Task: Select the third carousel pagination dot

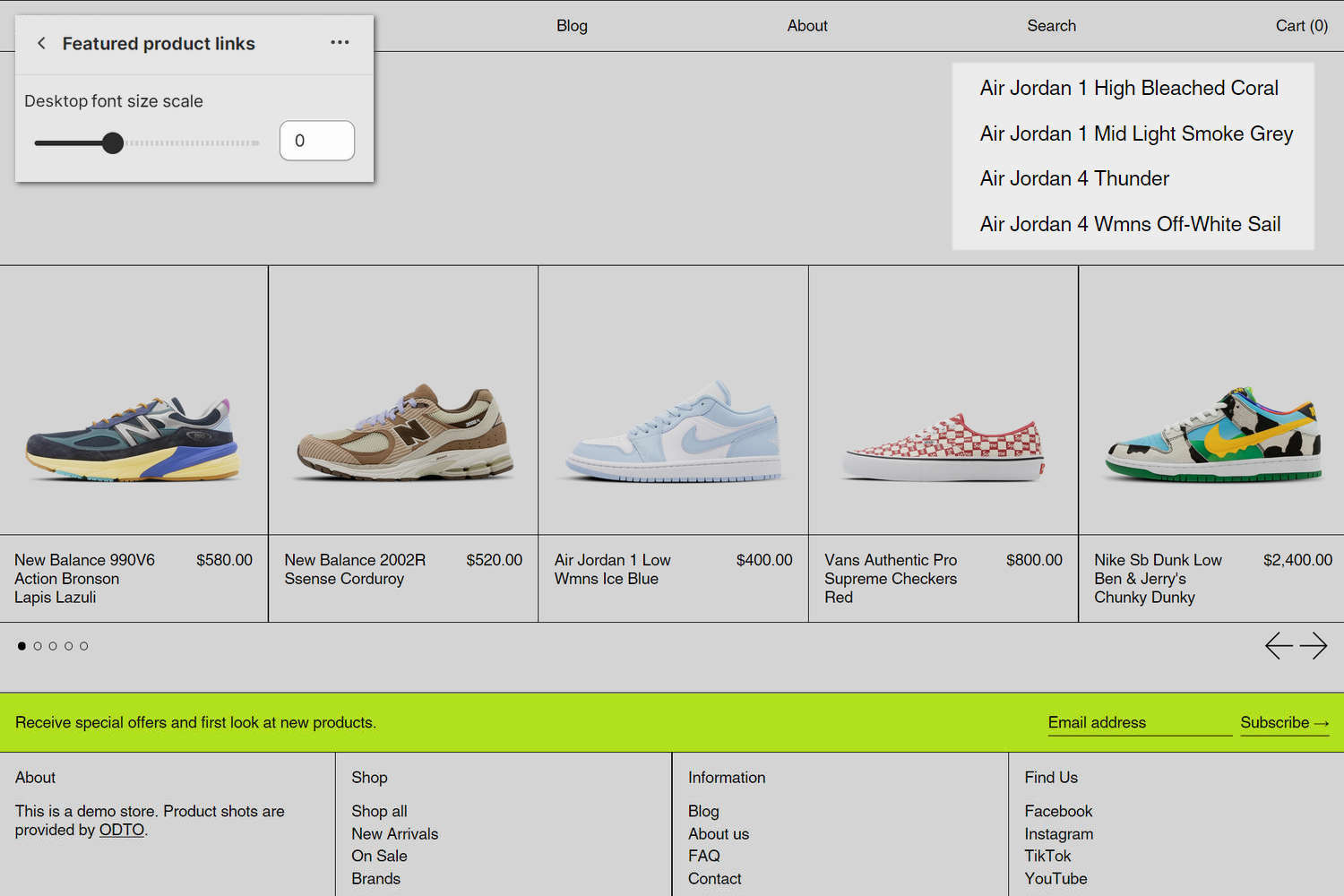Action: click(53, 645)
